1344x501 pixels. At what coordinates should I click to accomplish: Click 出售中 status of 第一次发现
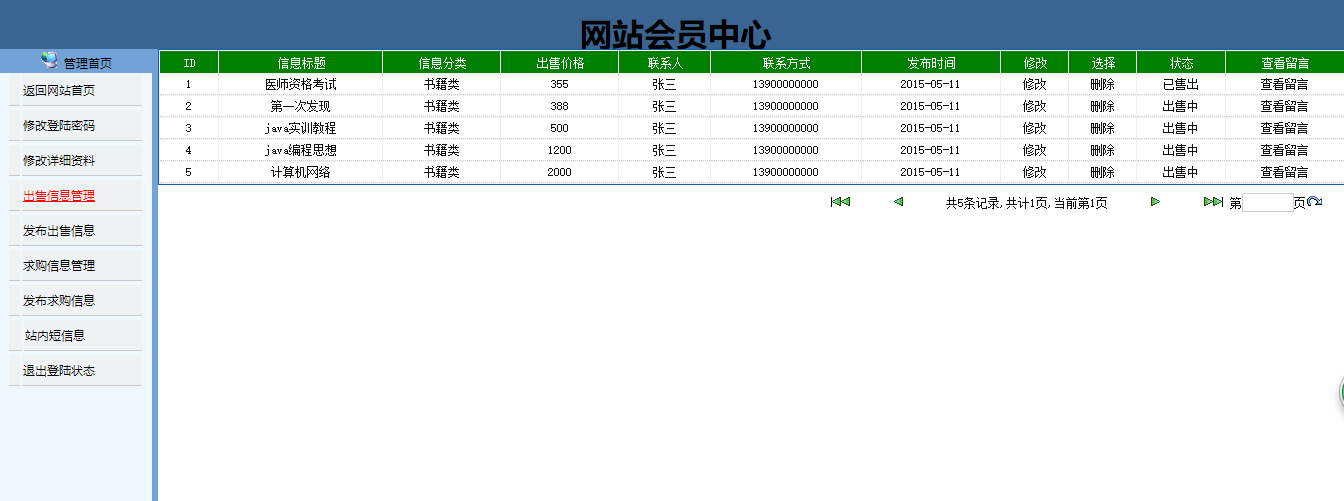[1180, 106]
